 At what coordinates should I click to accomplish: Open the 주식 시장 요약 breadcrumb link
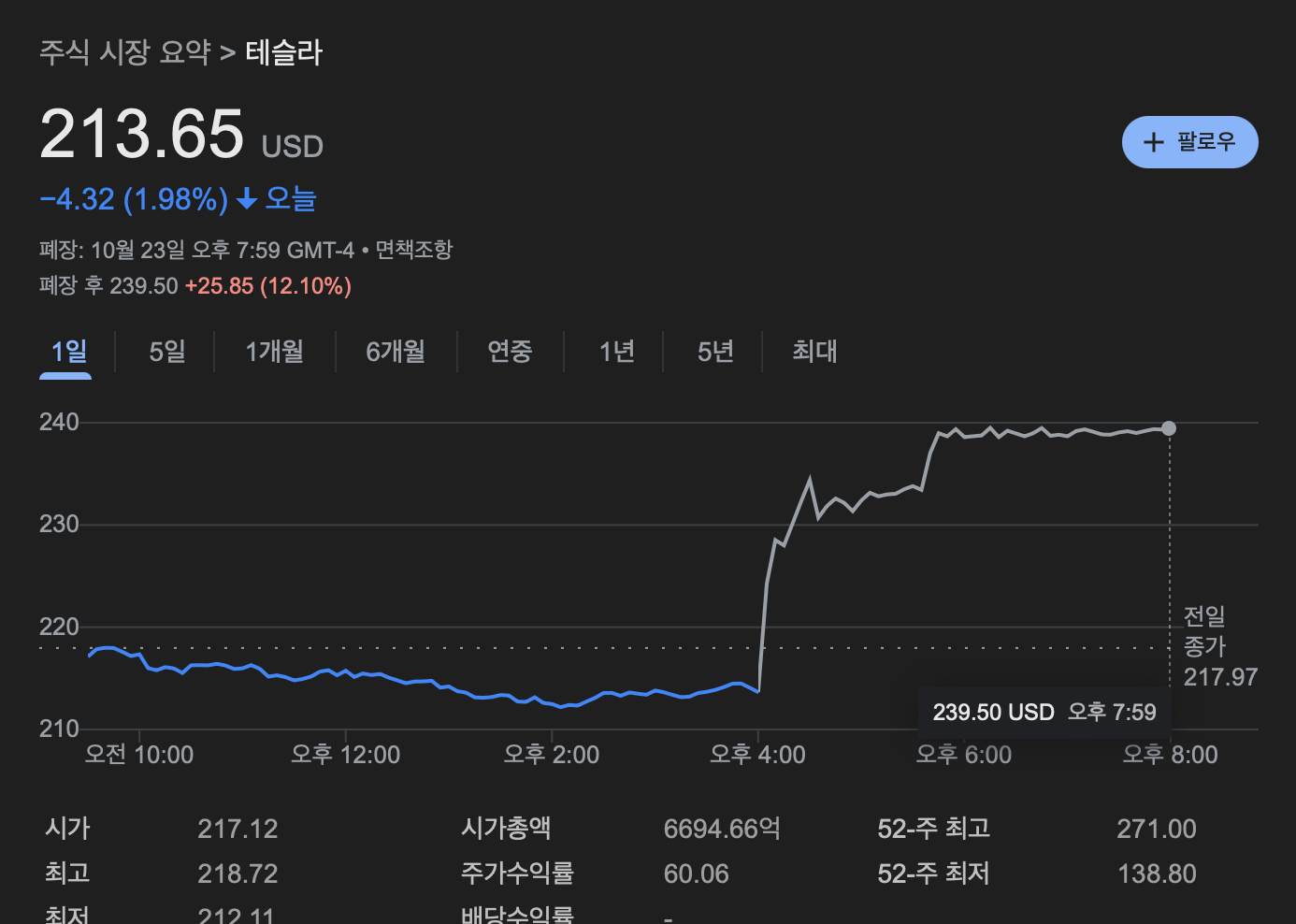(x=125, y=52)
